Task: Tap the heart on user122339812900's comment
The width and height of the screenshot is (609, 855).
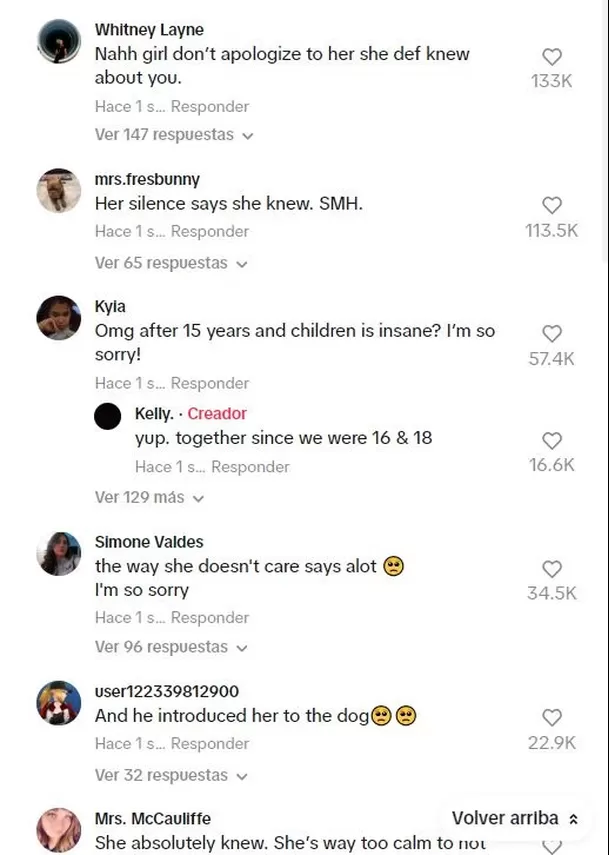Action: coord(552,717)
